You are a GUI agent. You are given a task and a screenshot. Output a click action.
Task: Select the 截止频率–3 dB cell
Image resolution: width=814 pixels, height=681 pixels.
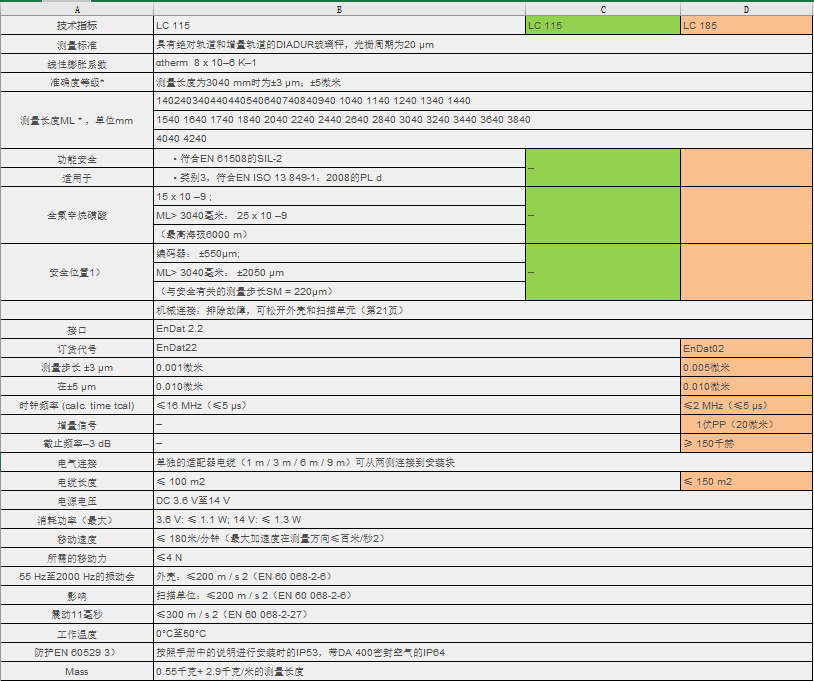[x=77, y=443]
